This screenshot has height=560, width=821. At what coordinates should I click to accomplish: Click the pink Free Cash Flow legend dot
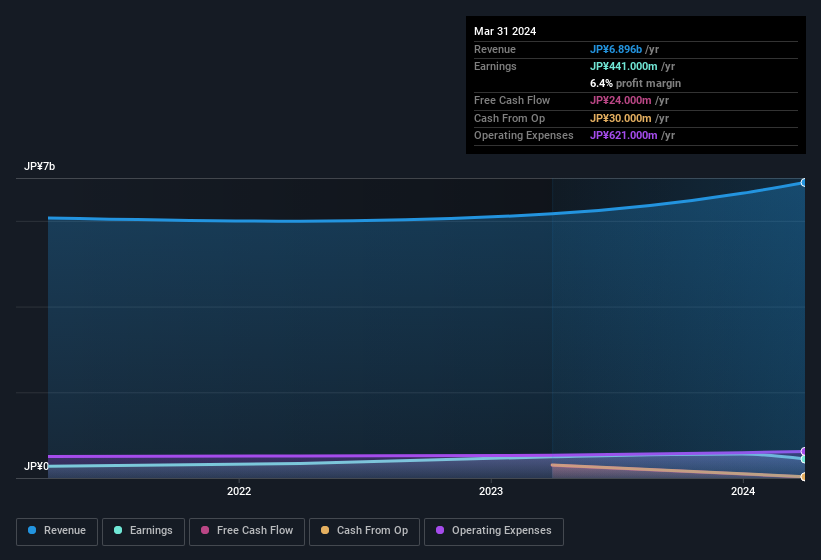click(205, 530)
